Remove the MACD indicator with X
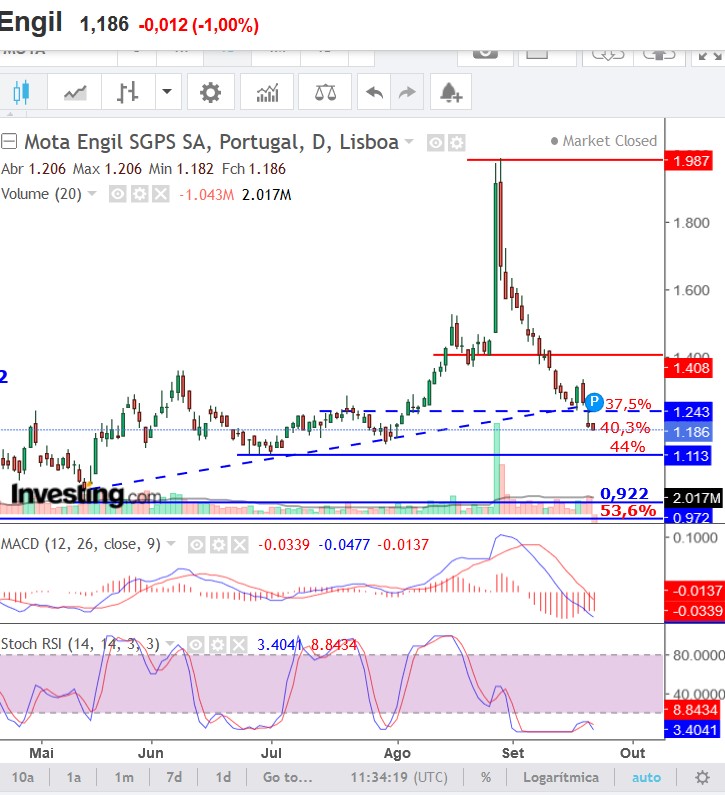Viewport: 725px width, 795px height. (240, 545)
